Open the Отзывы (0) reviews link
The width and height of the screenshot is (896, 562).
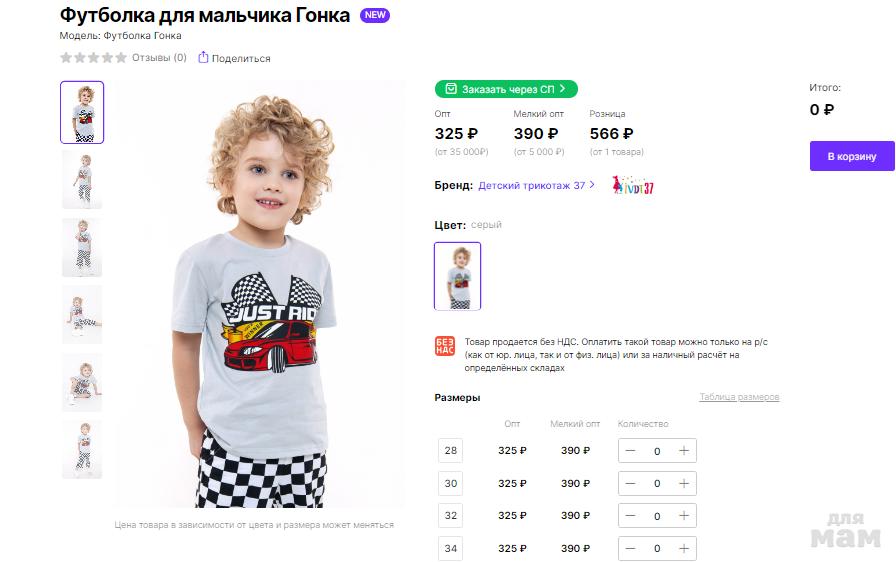[159, 58]
